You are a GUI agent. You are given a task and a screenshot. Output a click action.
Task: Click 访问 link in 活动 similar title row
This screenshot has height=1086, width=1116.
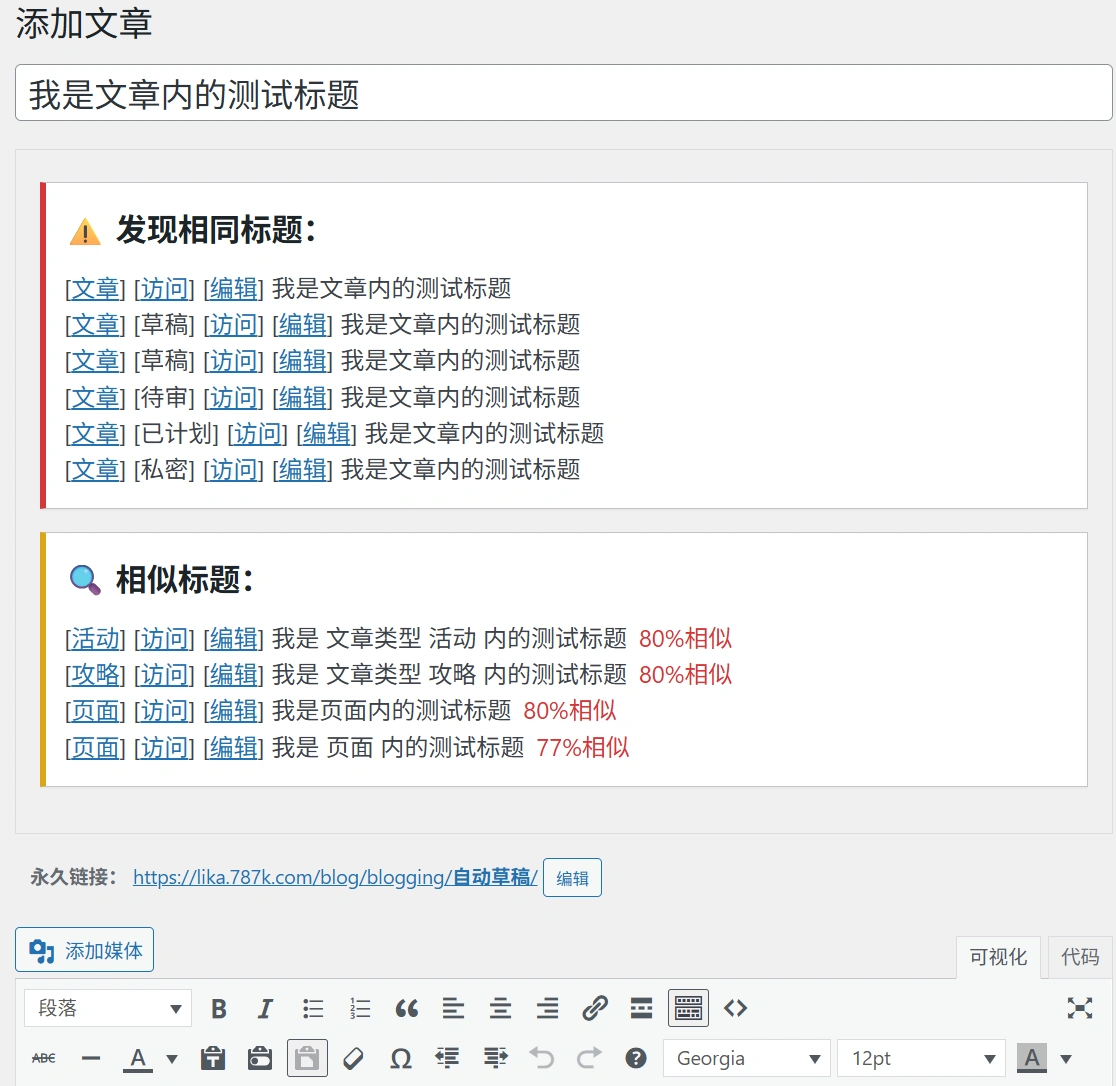(164, 639)
